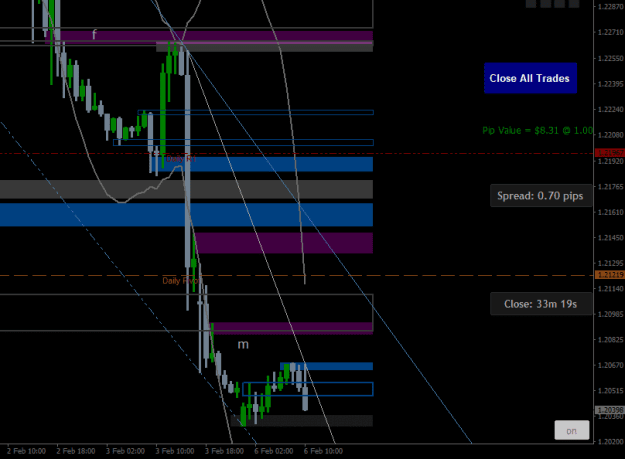Viewport: 625px width, 459px height.
Task: Click the 6 Feb 10:00 time label
Action: point(323,451)
